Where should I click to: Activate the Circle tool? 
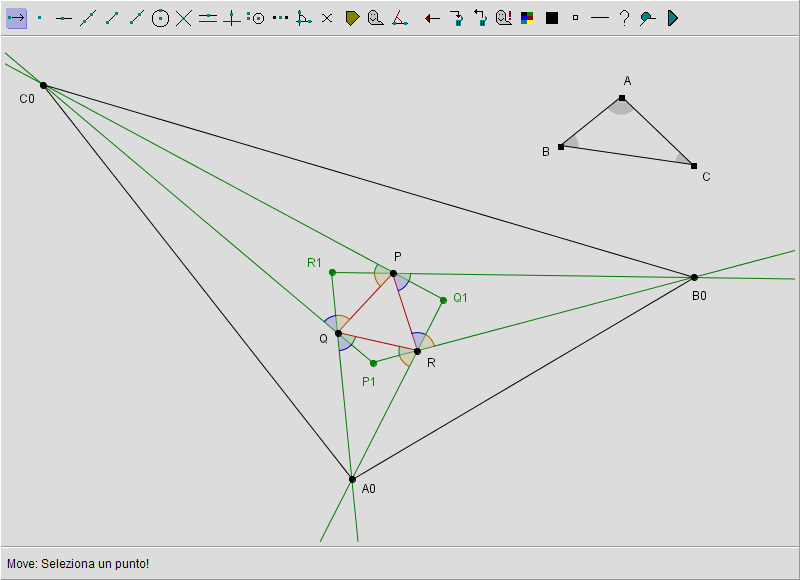tap(160, 18)
